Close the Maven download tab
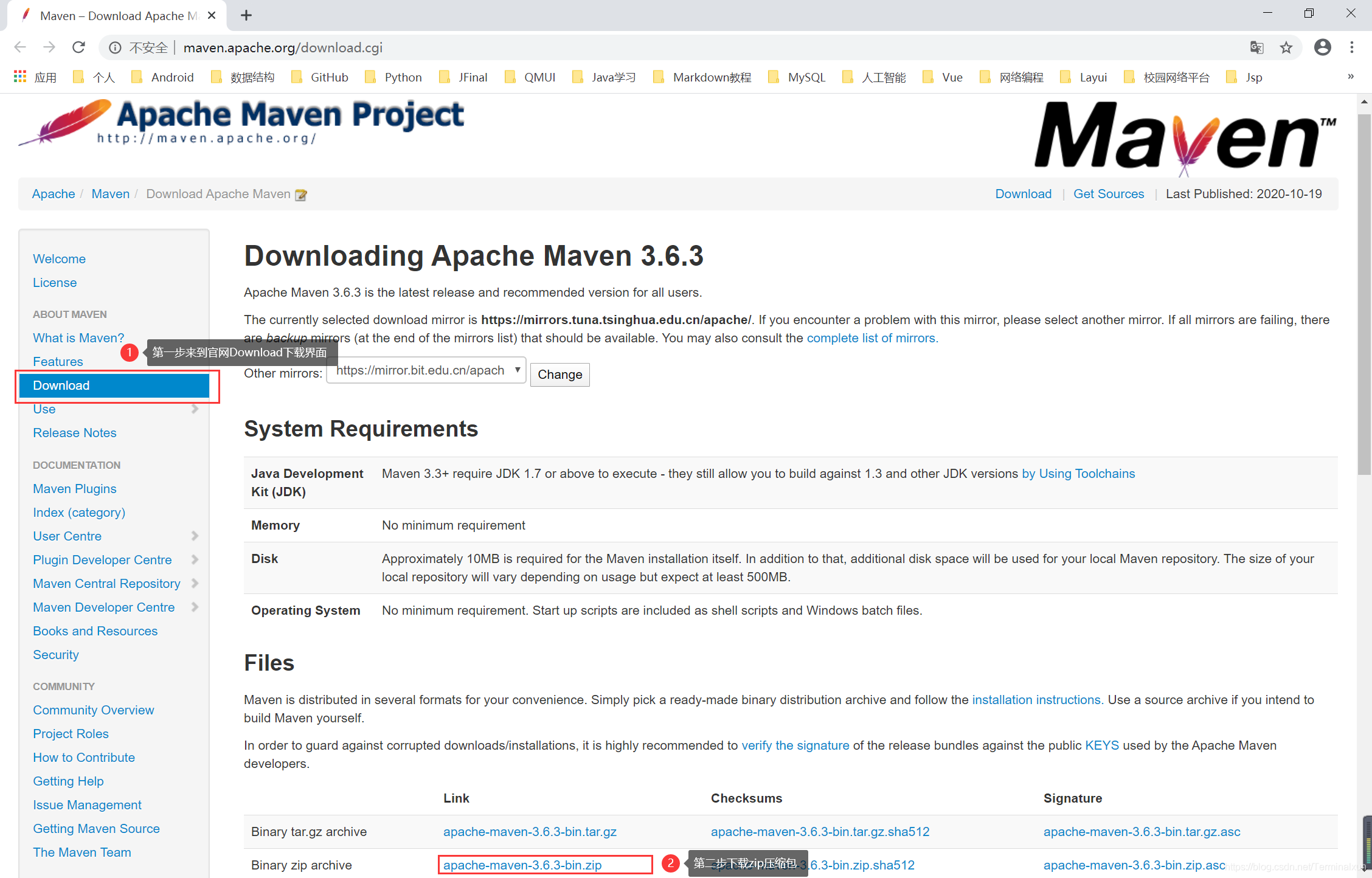 212,16
